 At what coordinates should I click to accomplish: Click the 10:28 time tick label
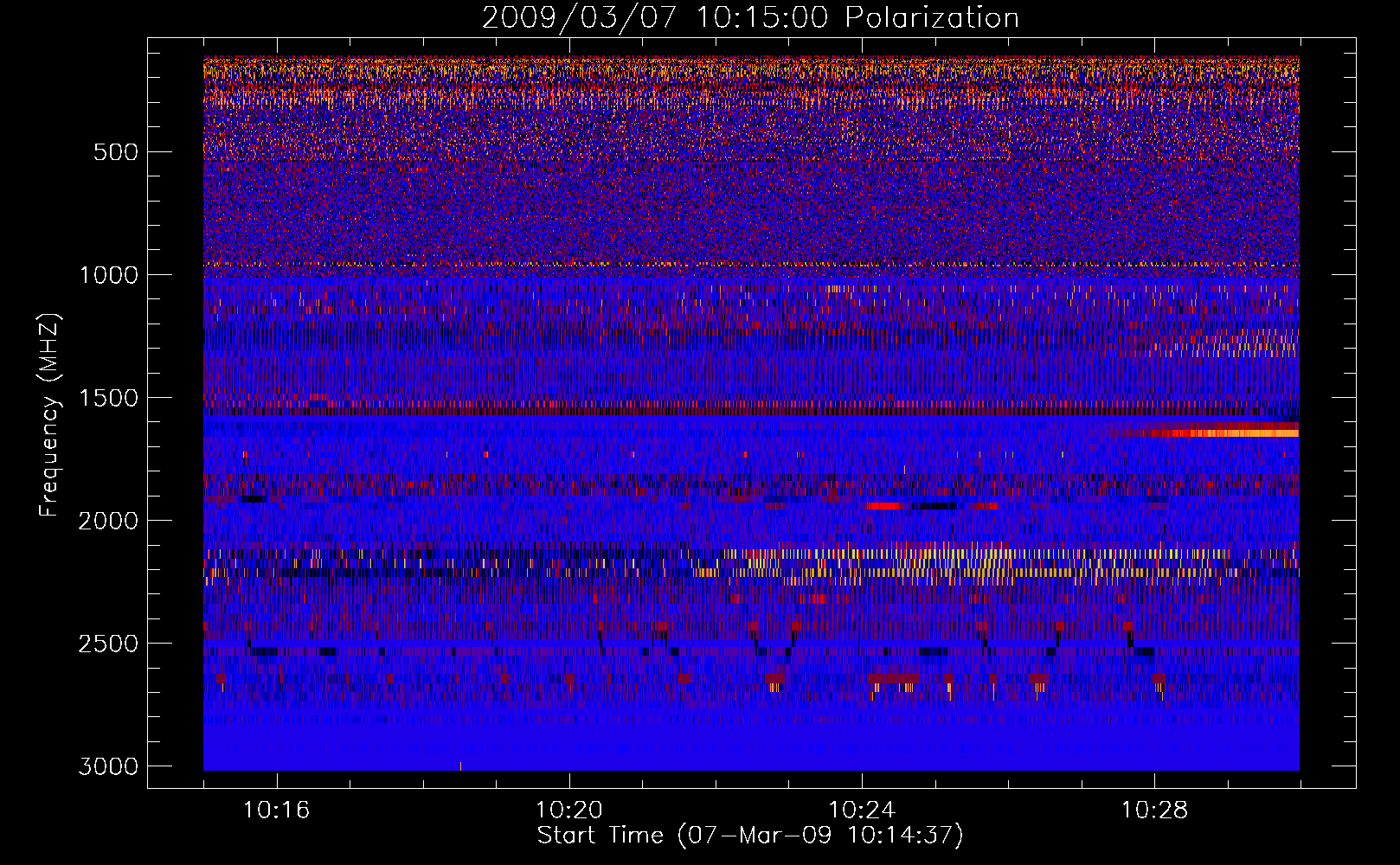pos(1154,811)
